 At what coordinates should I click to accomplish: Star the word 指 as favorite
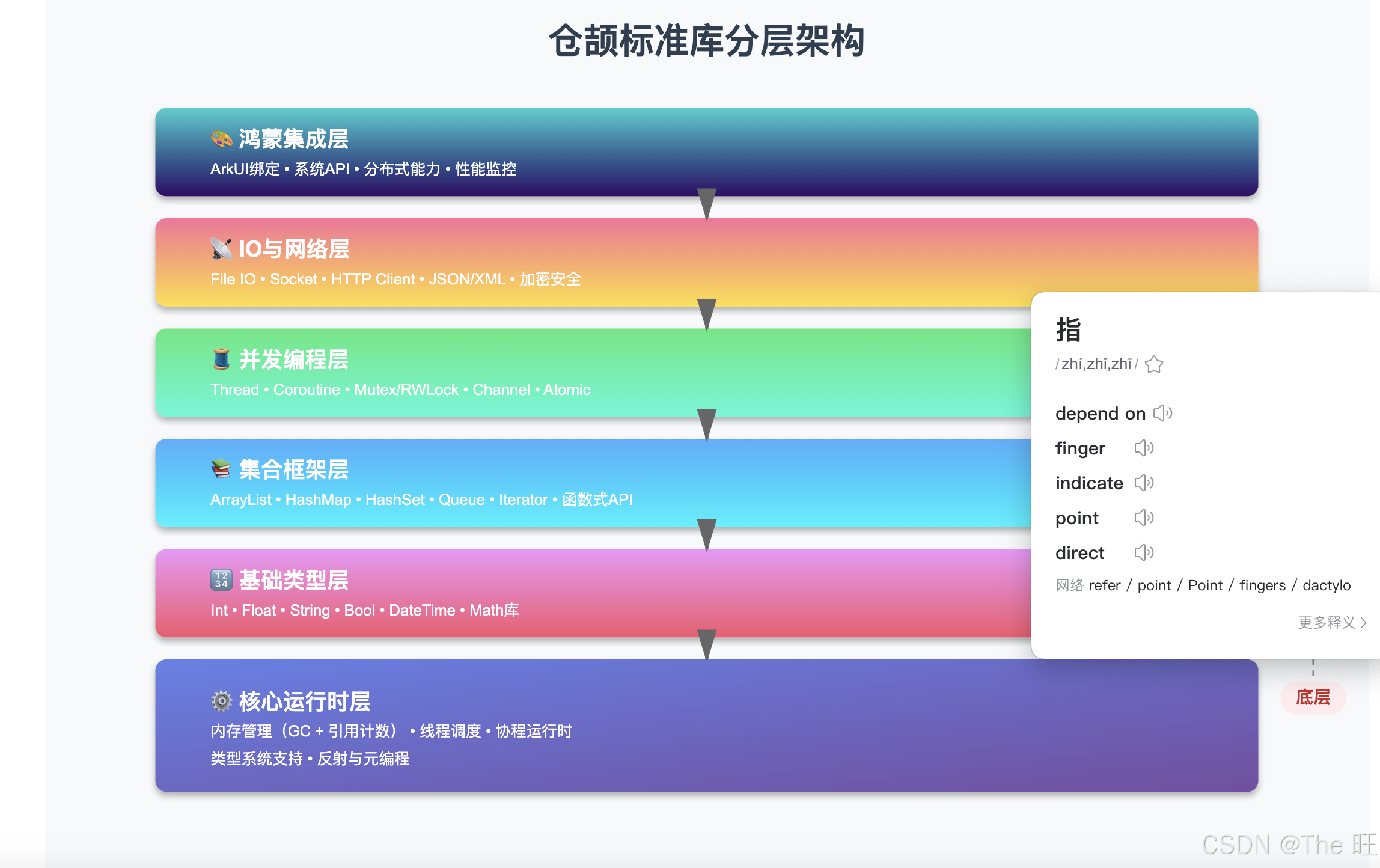[1154, 364]
